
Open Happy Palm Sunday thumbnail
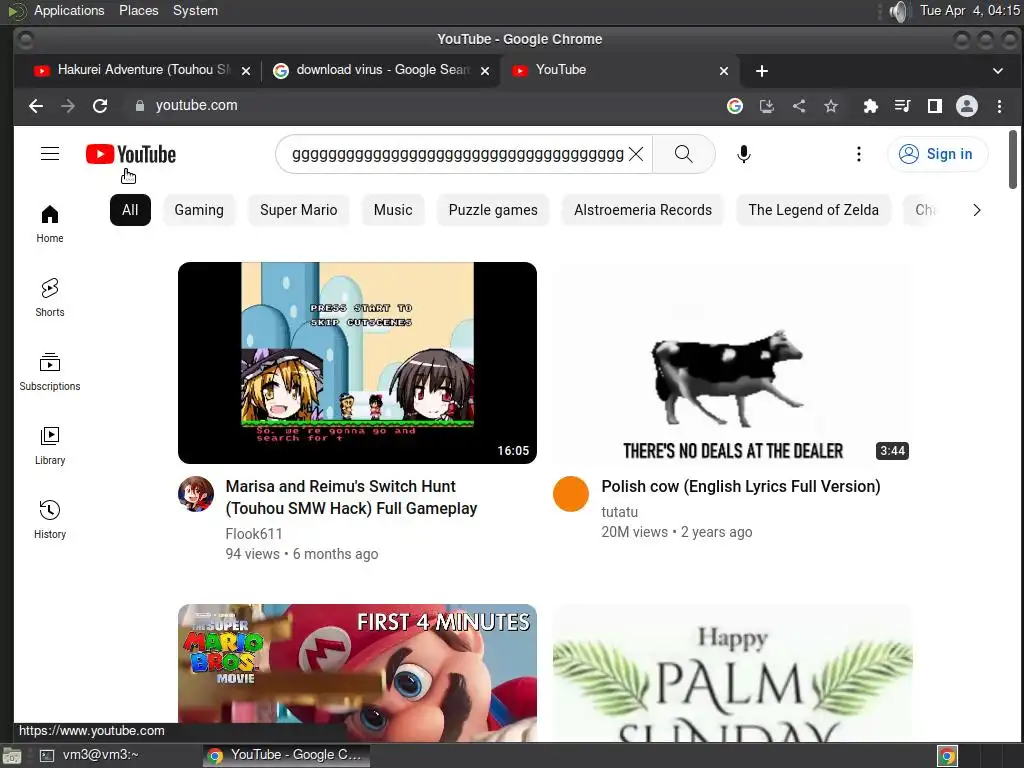click(x=732, y=673)
